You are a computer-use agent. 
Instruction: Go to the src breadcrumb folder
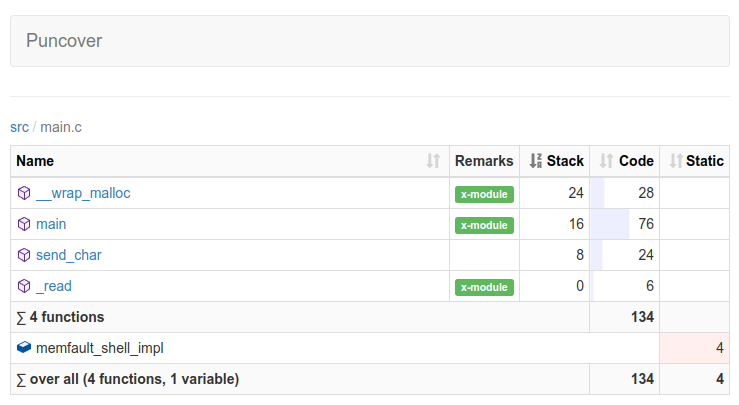(x=19, y=127)
